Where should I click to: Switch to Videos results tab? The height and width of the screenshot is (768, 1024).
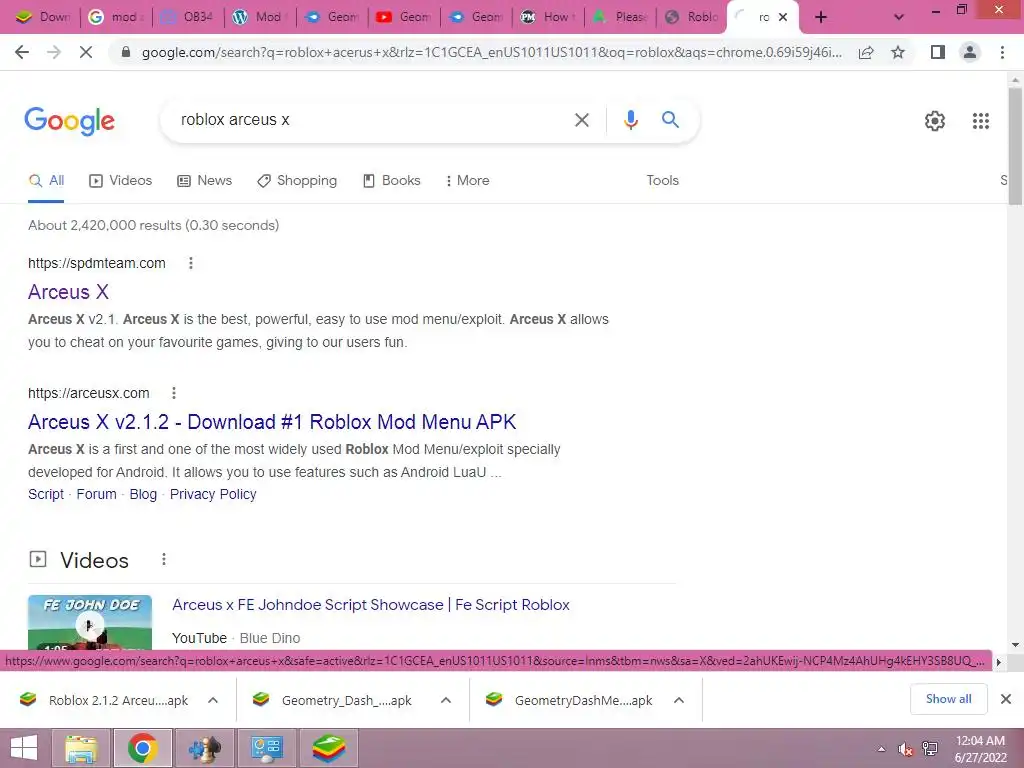(121, 181)
